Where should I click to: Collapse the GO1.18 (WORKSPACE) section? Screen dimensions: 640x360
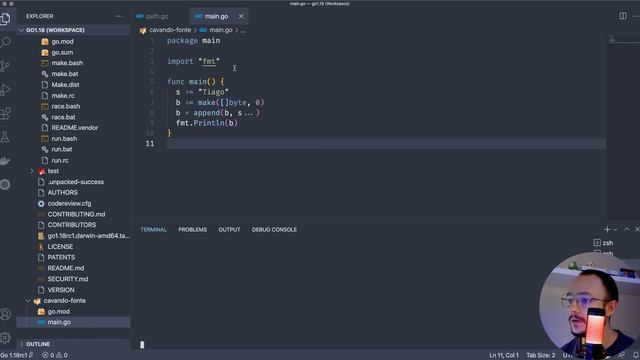click(73, 30)
